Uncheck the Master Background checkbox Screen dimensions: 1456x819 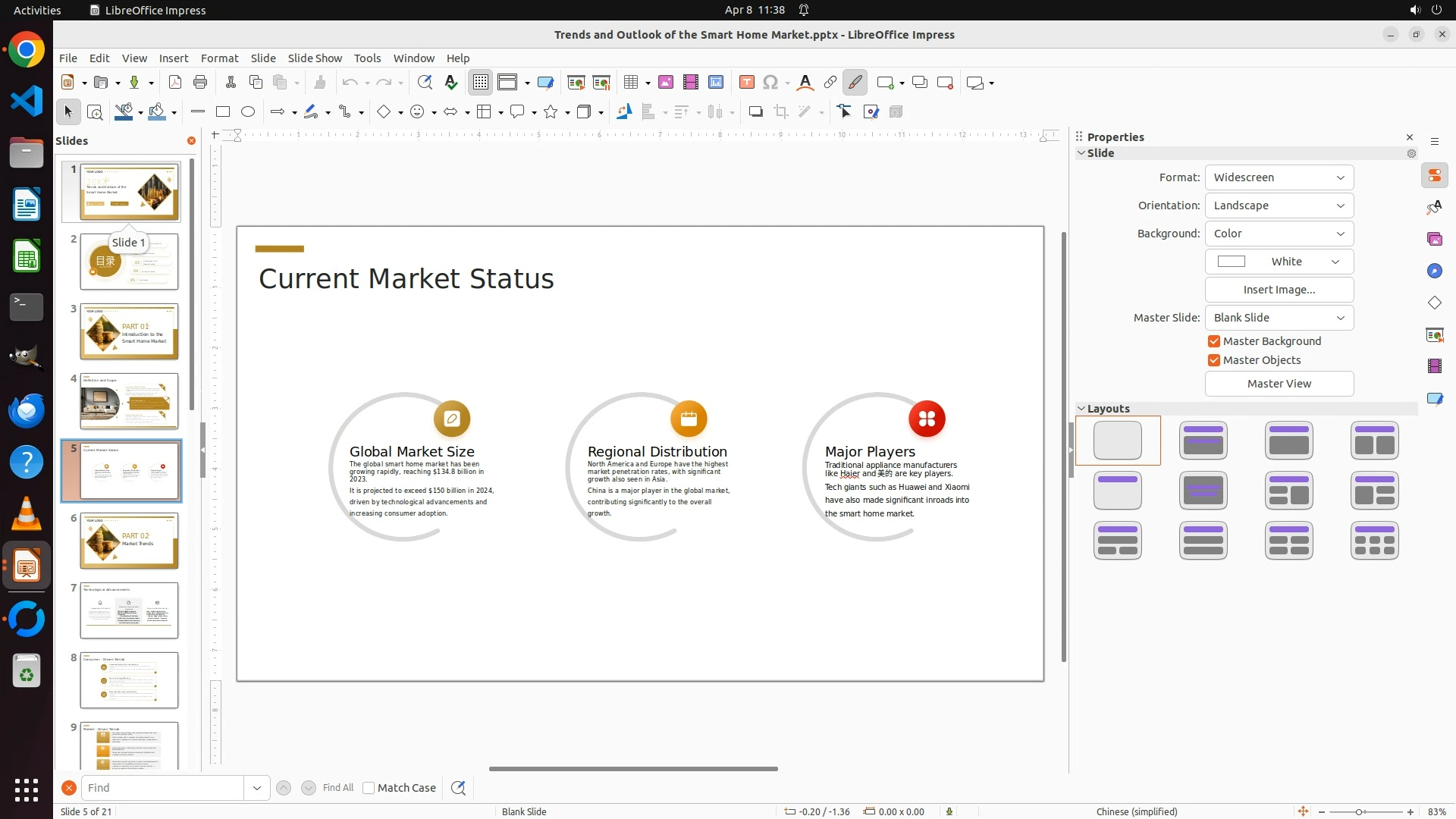(x=1214, y=341)
